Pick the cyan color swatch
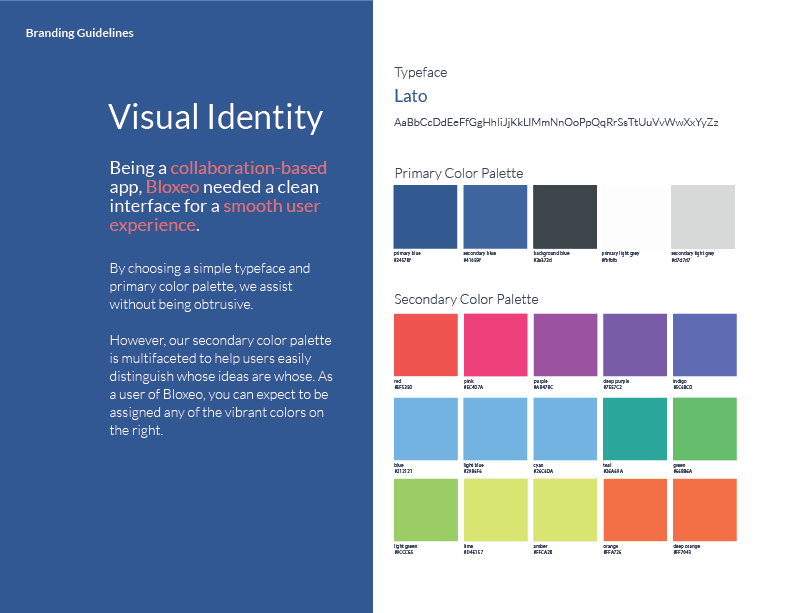Image resolution: width=792 pixels, height=613 pixels. pos(565,429)
